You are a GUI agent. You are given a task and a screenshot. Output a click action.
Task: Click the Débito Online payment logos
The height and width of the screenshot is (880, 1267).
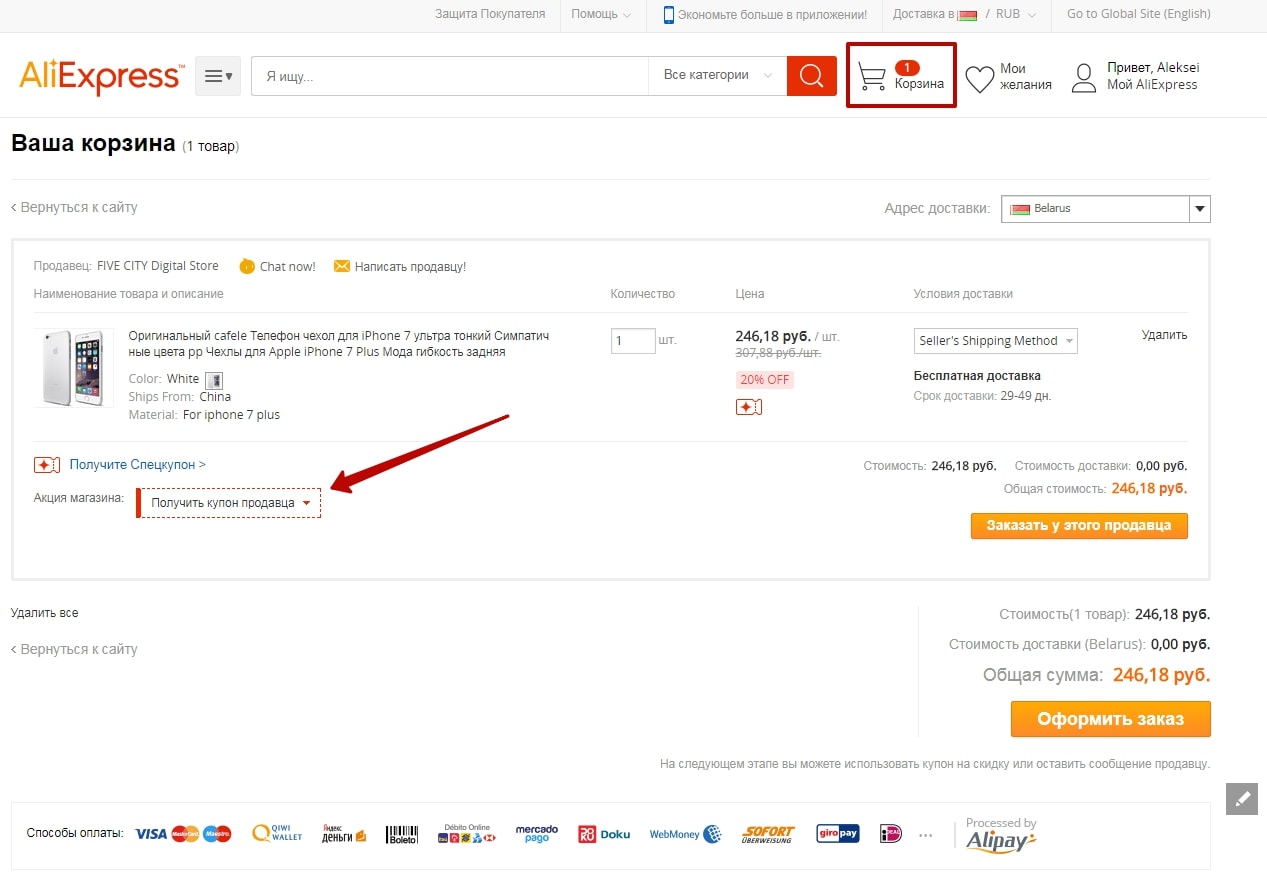[467, 834]
